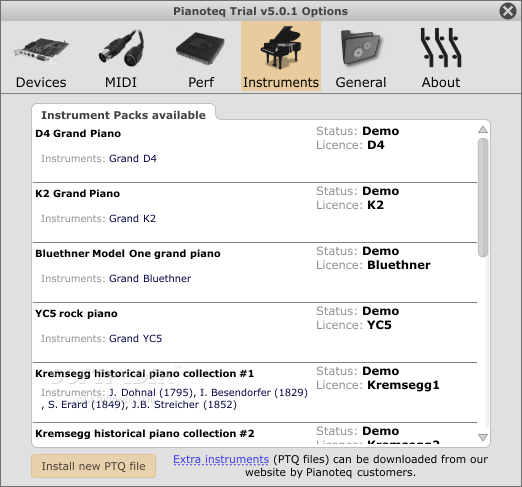522x487 pixels.
Task: Click the Licence value Bluethner
Action: (x=399, y=265)
